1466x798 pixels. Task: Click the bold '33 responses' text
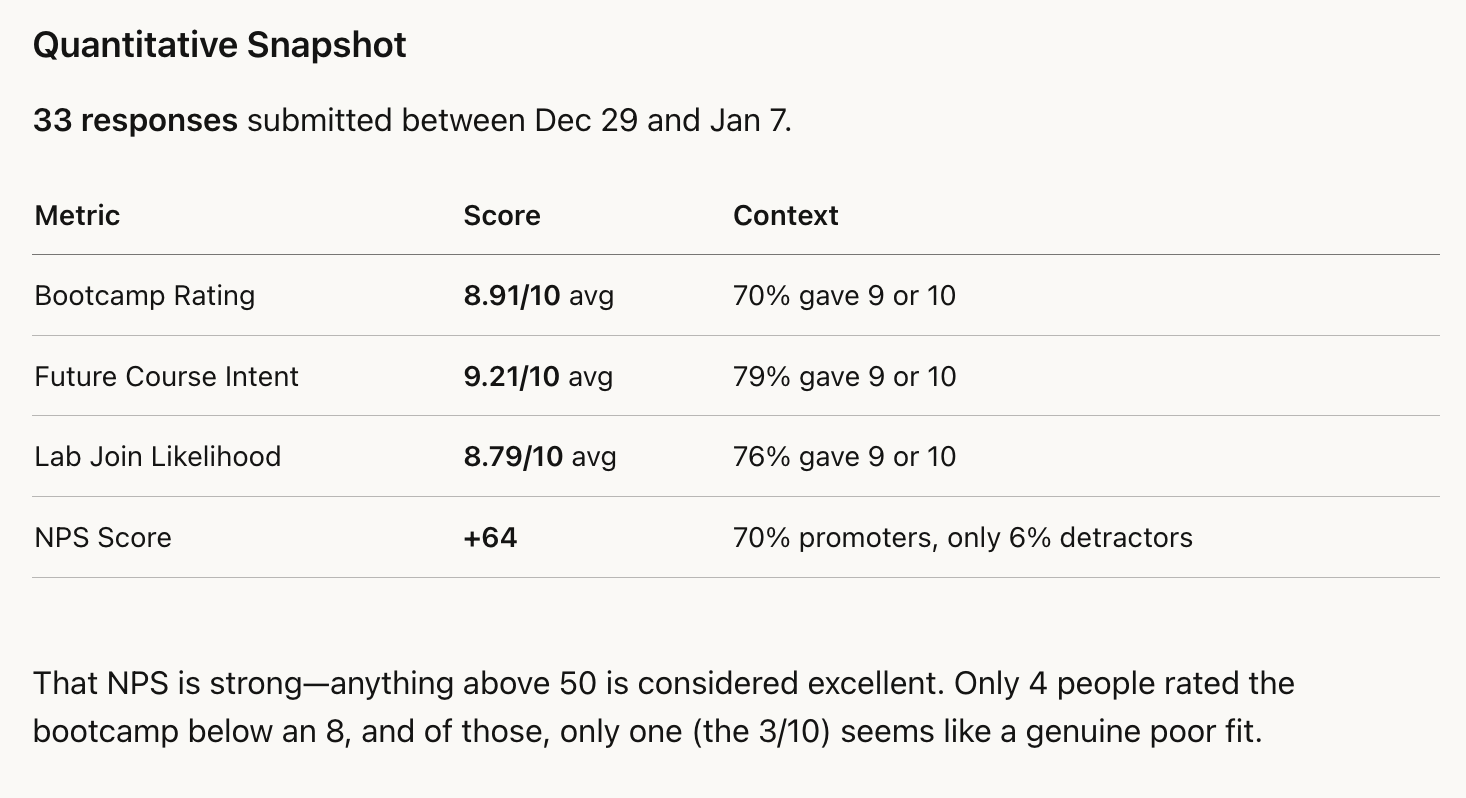point(135,121)
